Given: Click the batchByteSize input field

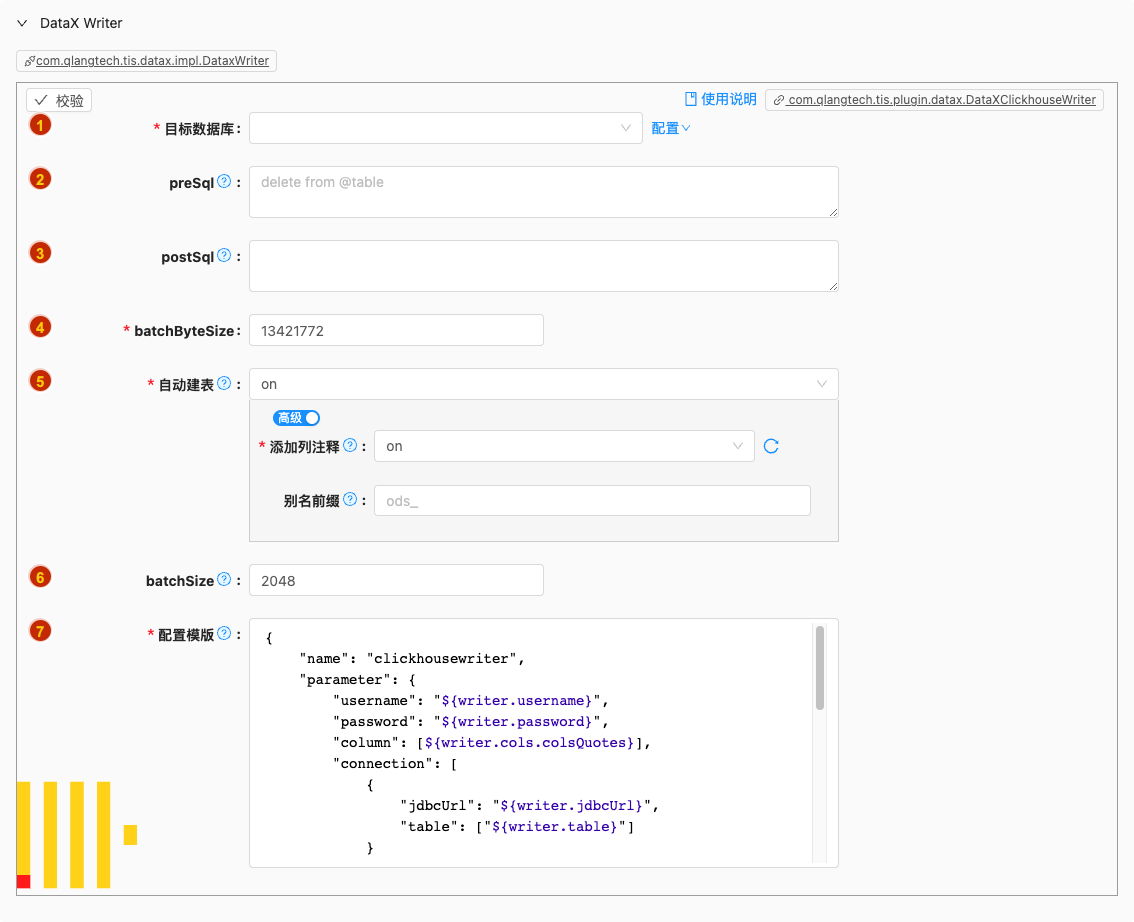Looking at the screenshot, I should click(396, 330).
